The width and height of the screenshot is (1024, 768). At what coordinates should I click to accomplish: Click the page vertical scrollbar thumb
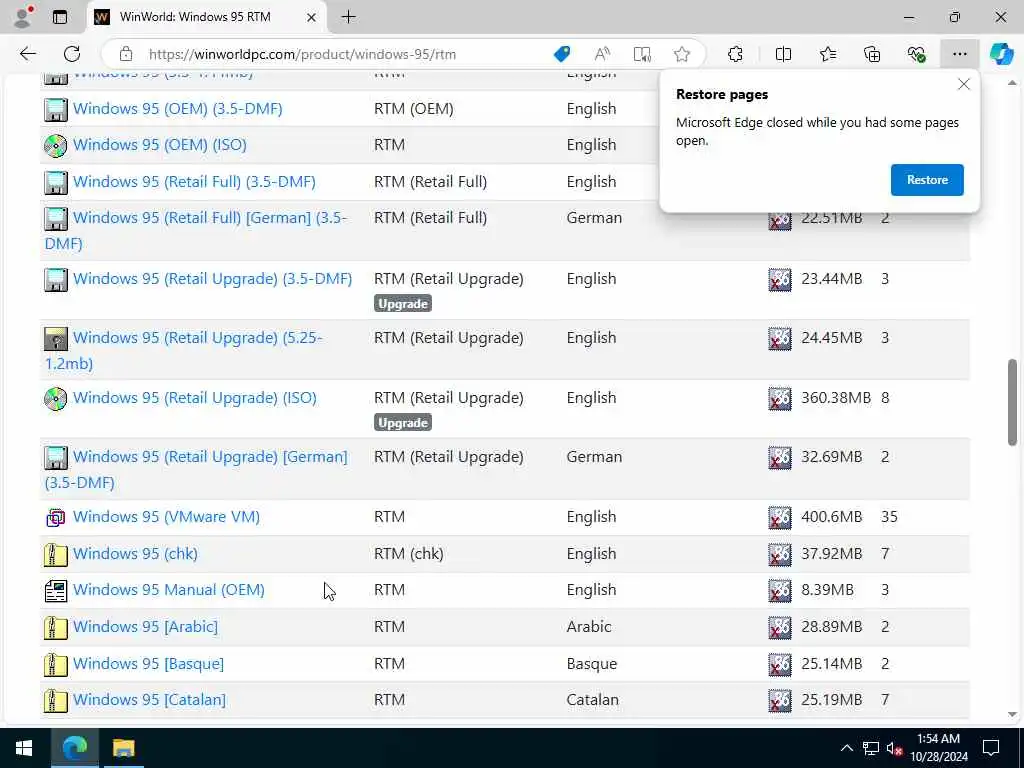click(1012, 402)
